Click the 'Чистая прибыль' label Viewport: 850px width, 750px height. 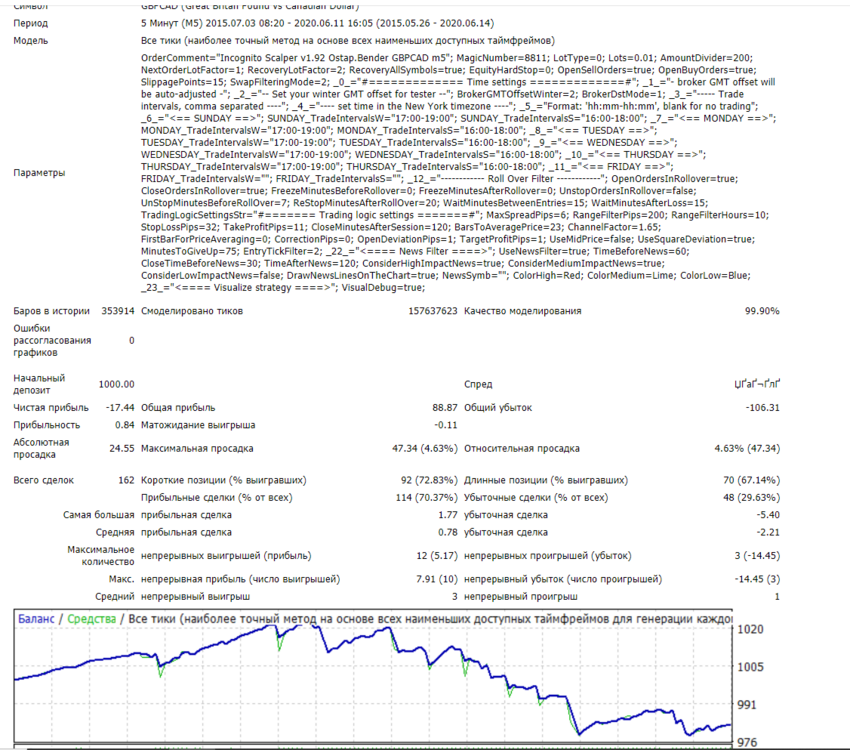(51, 408)
